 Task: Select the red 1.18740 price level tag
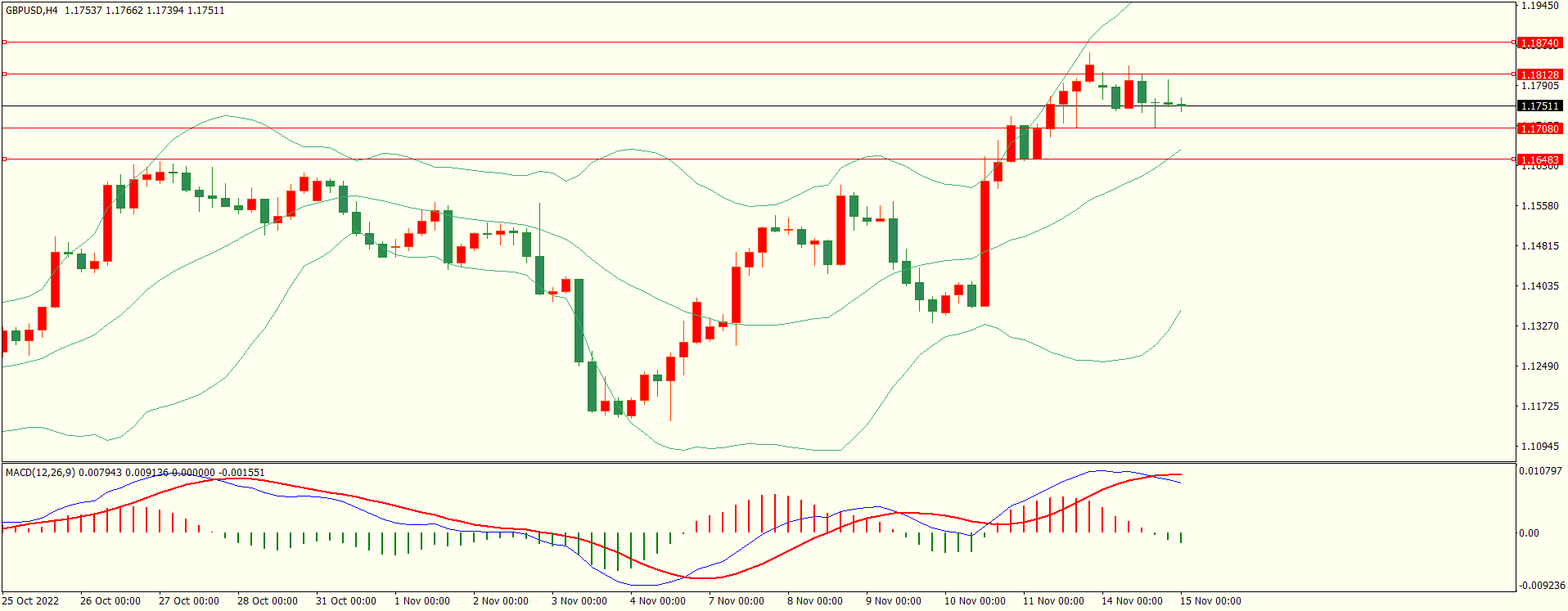(x=1539, y=43)
